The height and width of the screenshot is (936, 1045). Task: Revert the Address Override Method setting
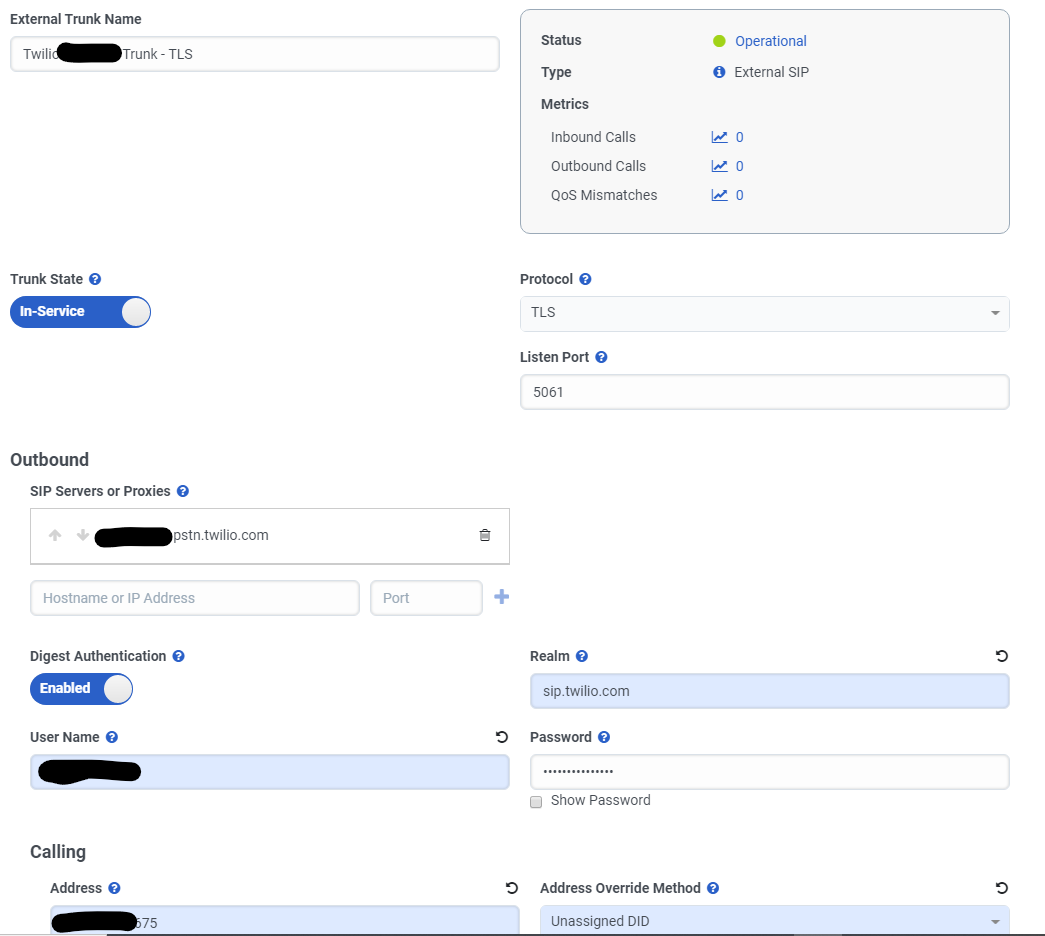tap(1001, 888)
